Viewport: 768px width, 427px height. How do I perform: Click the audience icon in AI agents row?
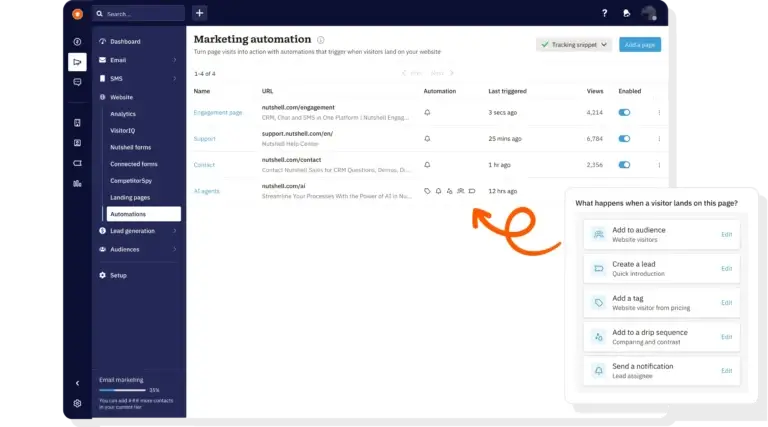pyautogui.click(x=460, y=191)
